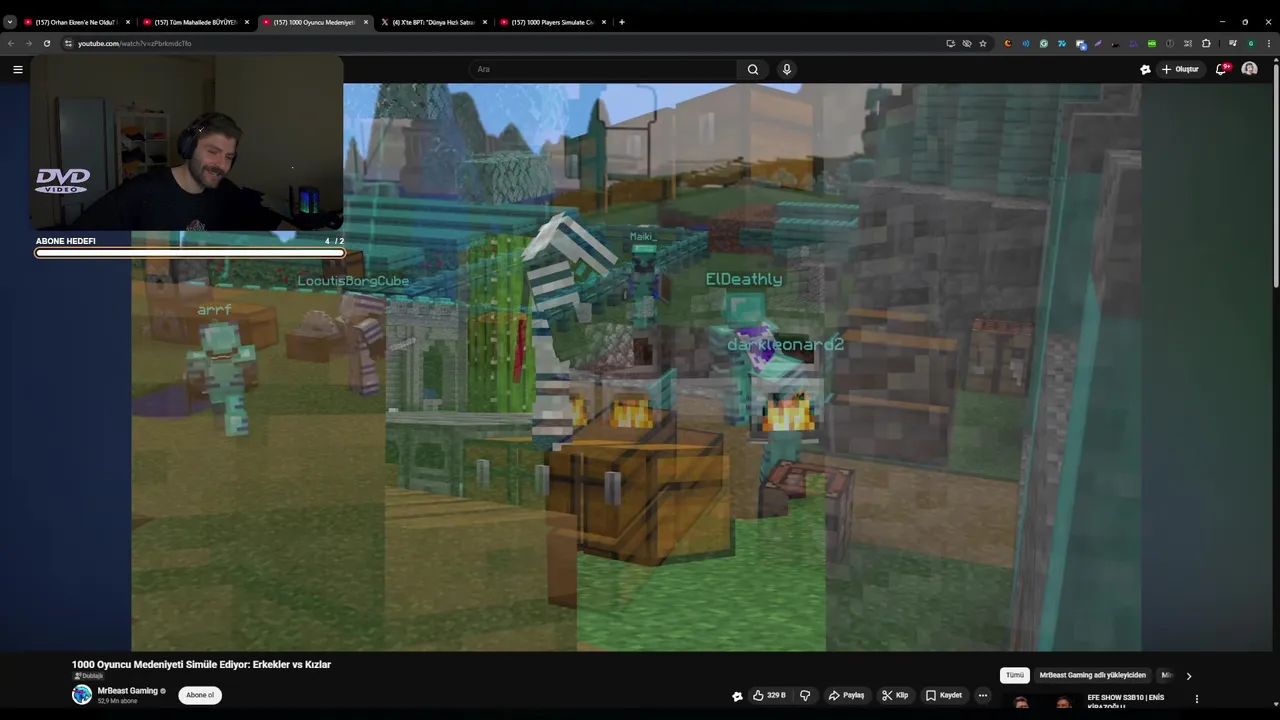This screenshot has width=1280, height=720.
Task: Open the browser profile avatar G
Action: [1251, 43]
